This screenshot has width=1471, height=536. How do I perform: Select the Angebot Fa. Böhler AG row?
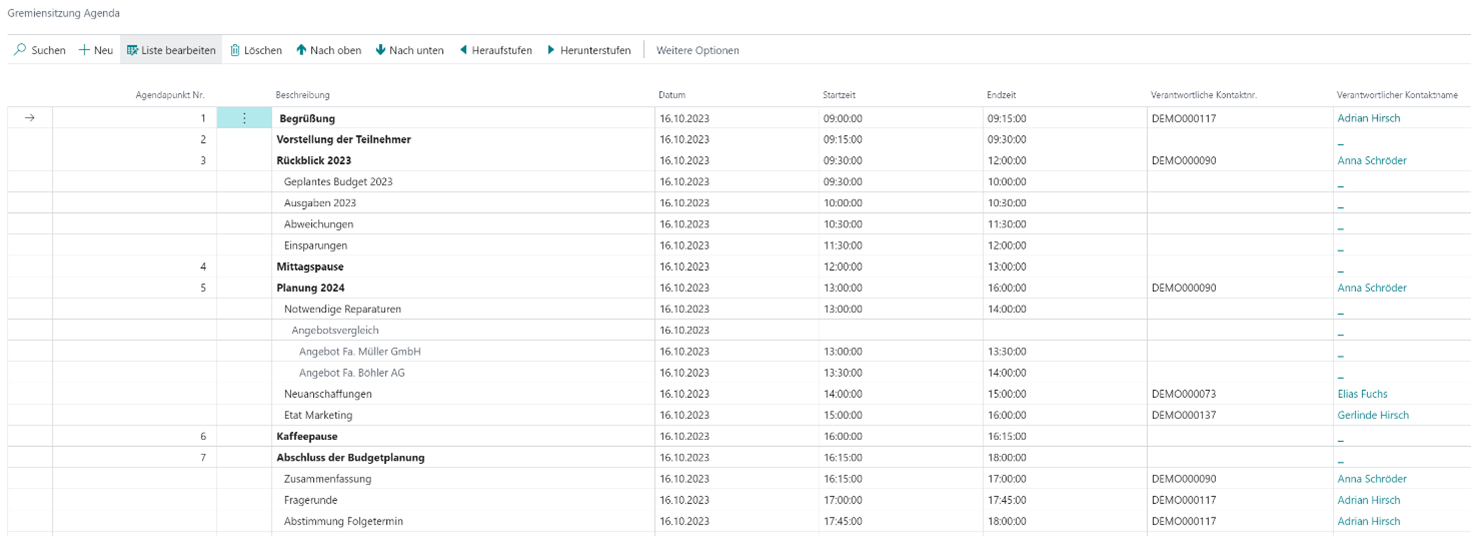tap(351, 373)
